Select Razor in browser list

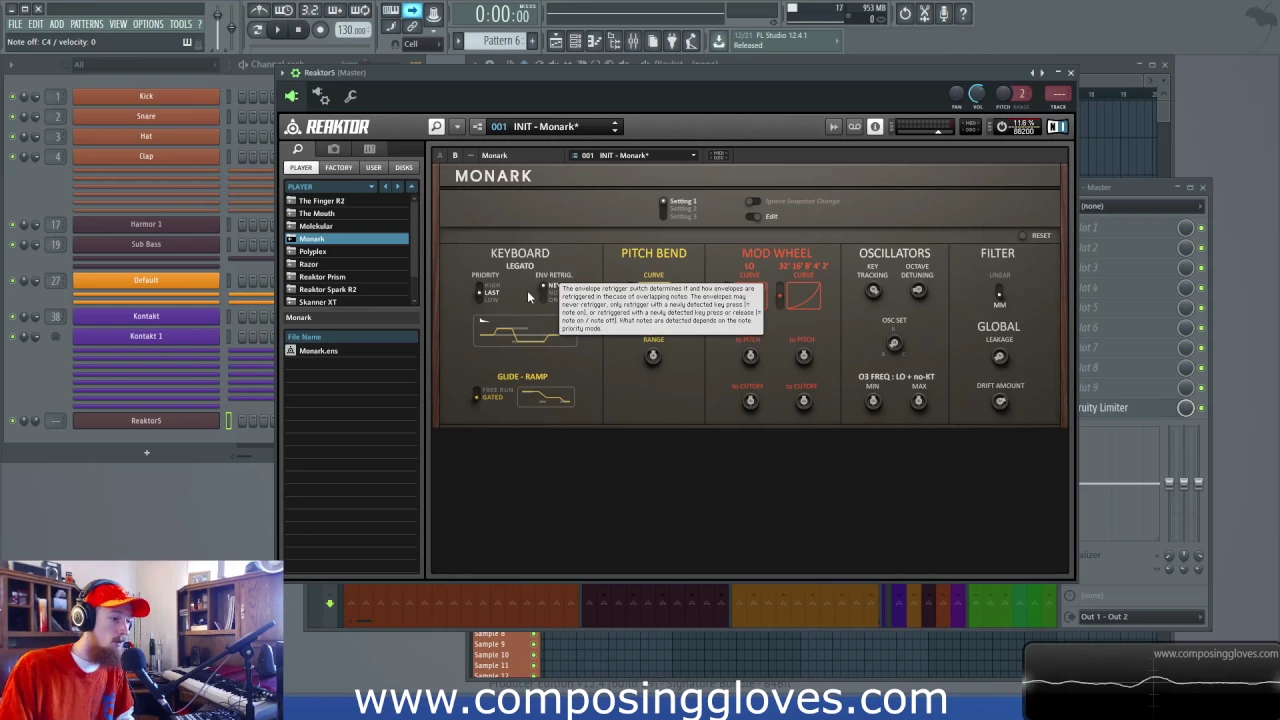tap(347, 264)
